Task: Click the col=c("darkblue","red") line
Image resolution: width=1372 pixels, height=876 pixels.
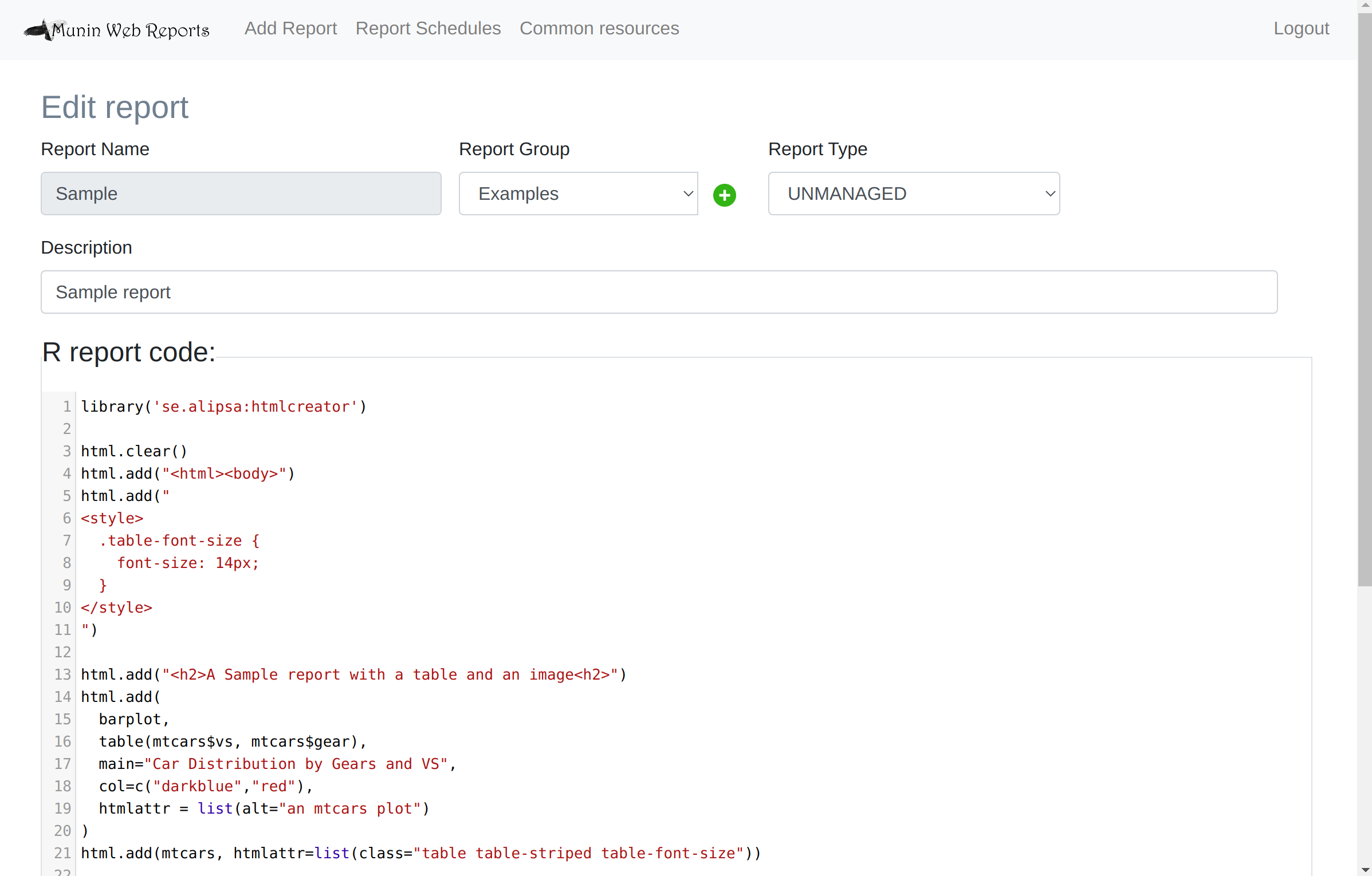Action: pos(206,786)
